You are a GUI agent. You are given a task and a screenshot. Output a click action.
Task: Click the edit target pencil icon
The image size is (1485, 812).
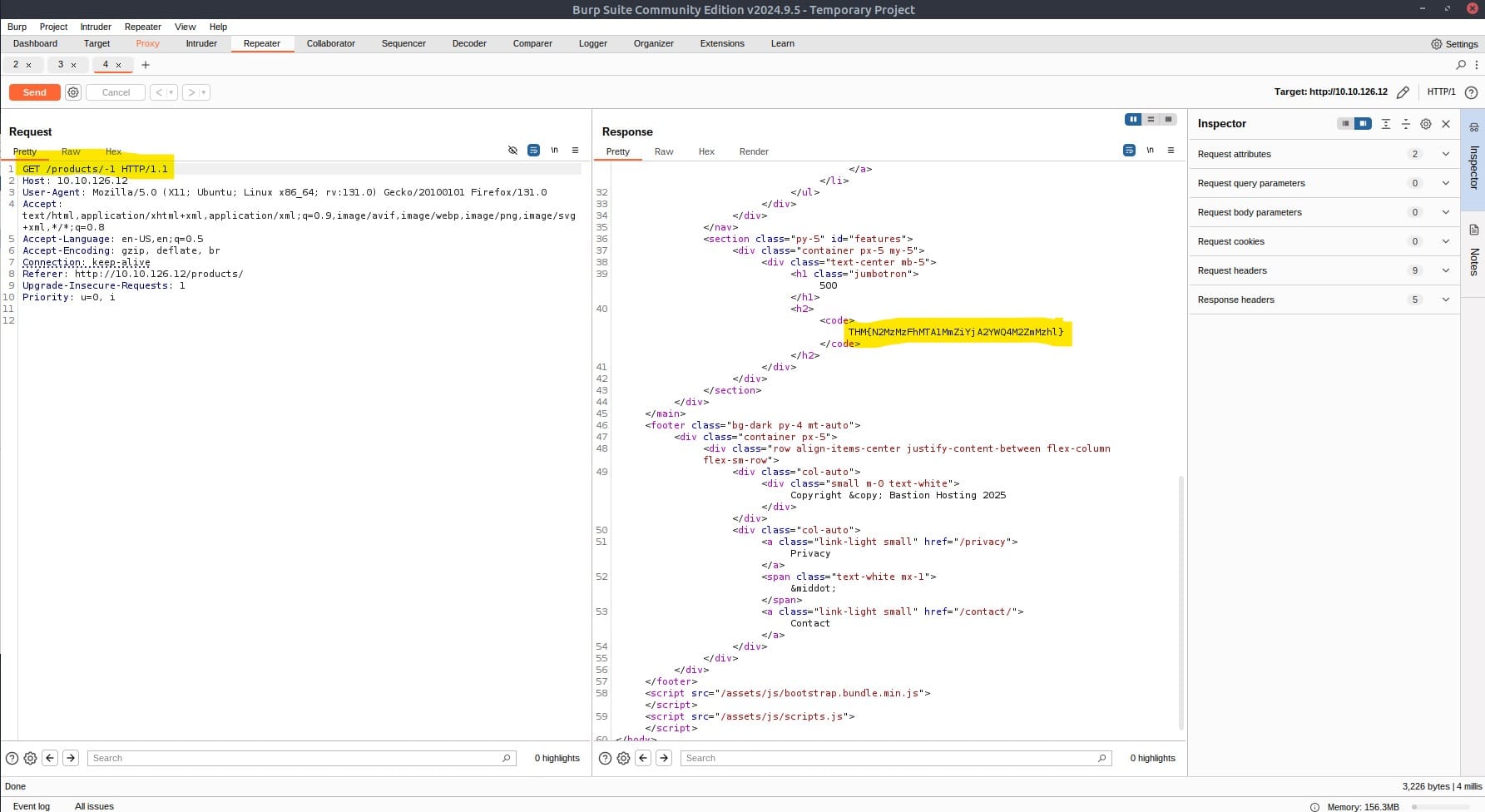pos(1403,92)
